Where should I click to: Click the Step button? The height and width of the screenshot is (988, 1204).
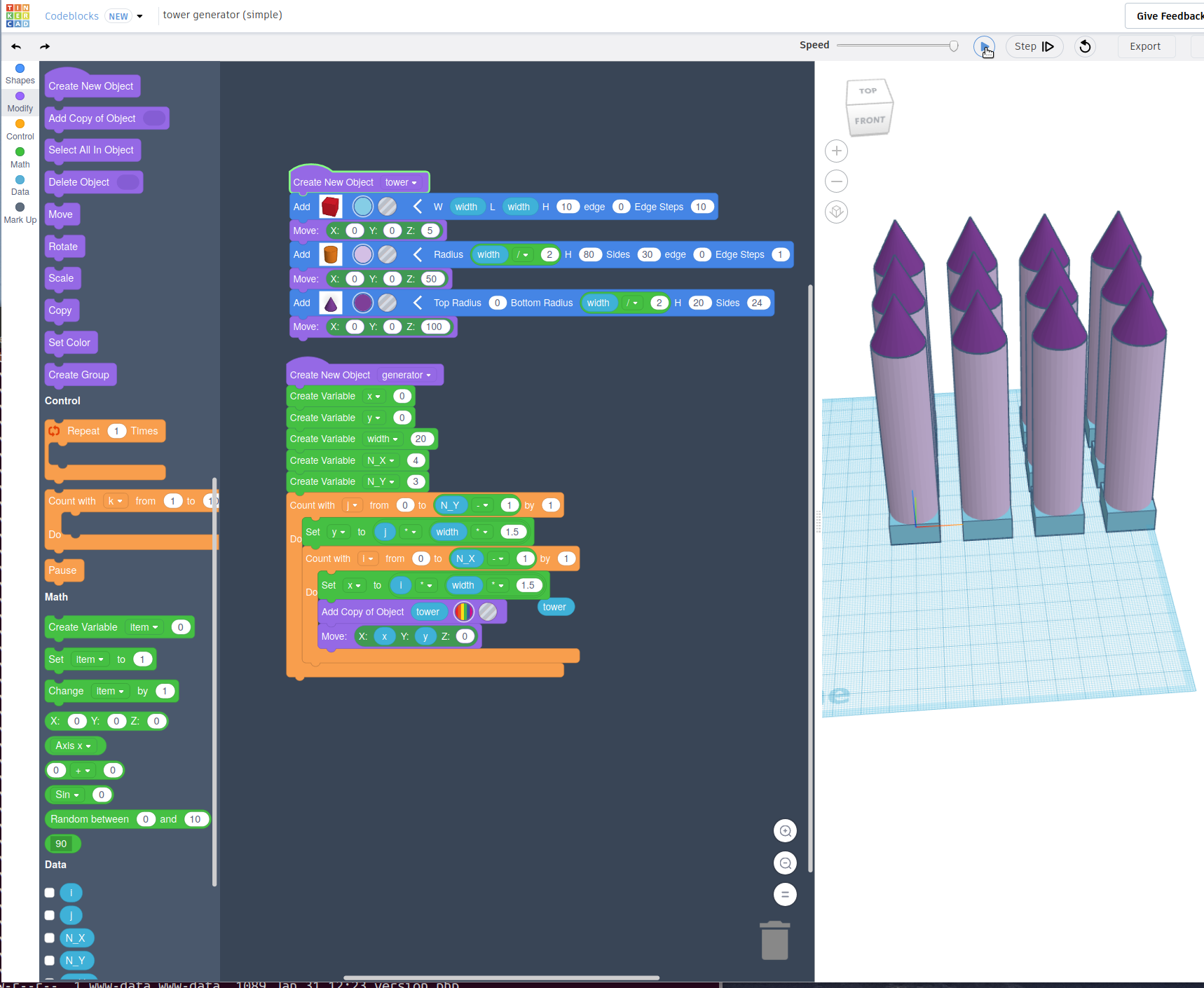point(1034,46)
